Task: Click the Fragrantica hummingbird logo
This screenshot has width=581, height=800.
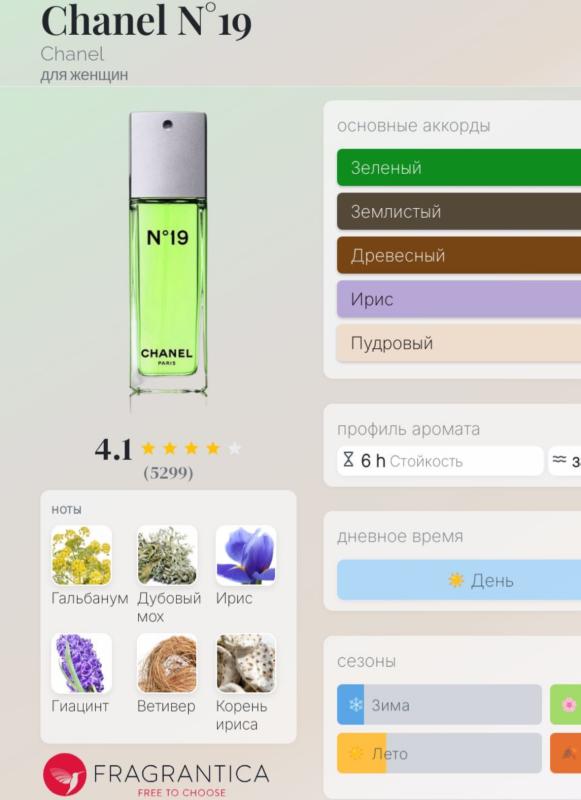Action: (64, 775)
